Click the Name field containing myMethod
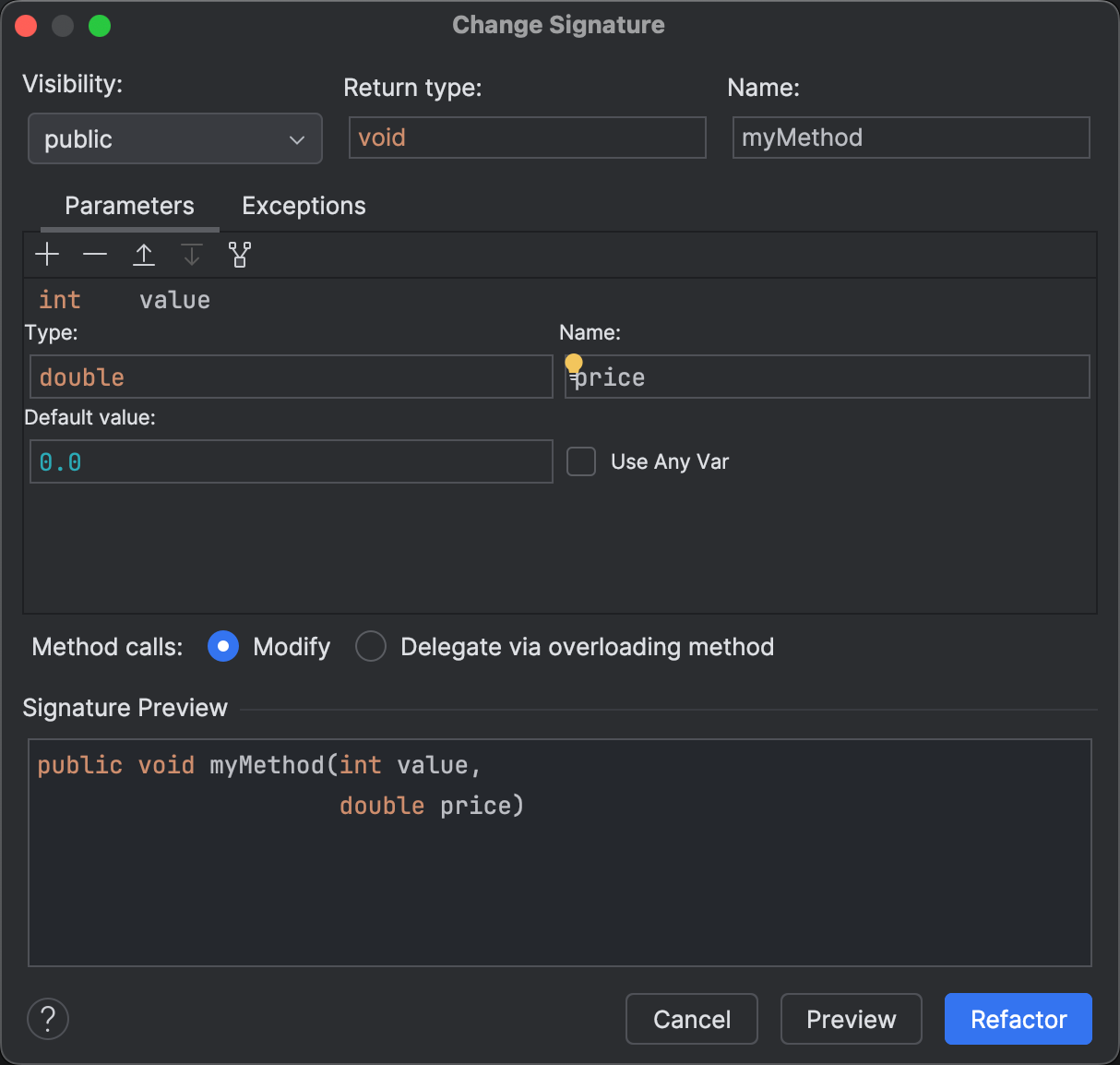Image resolution: width=1120 pixels, height=1065 pixels. 910,137
